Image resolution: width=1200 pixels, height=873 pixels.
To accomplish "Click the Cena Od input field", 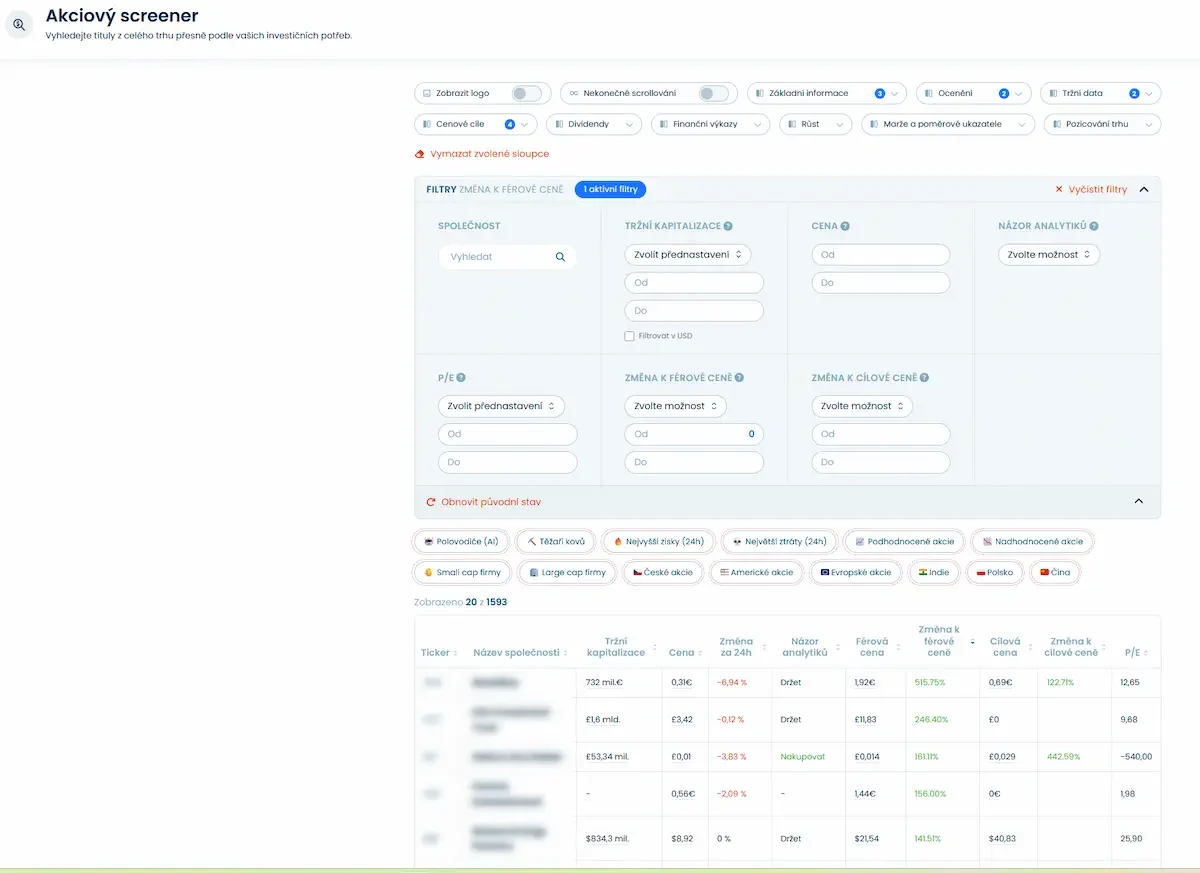I will [x=881, y=255].
